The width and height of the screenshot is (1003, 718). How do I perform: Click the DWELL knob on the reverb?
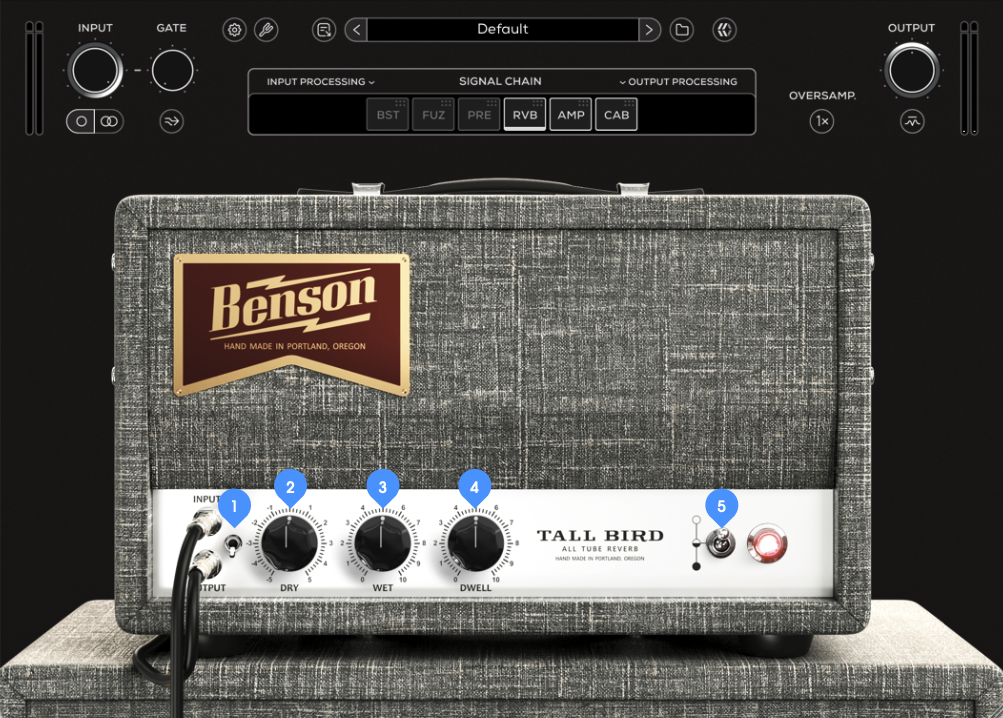coord(475,541)
